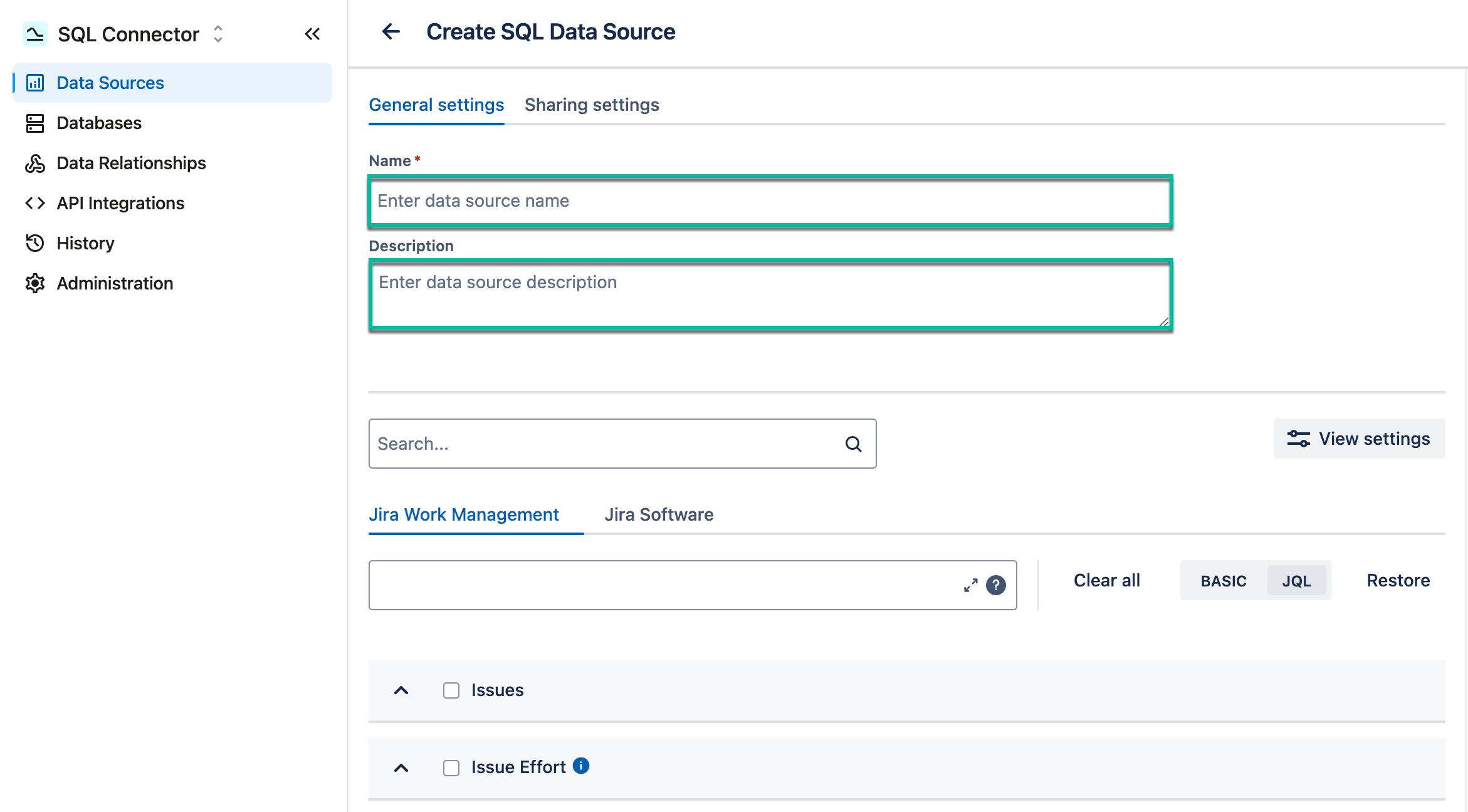The height and width of the screenshot is (812, 1468).
Task: Check the Issues checkbox
Action: tap(451, 690)
